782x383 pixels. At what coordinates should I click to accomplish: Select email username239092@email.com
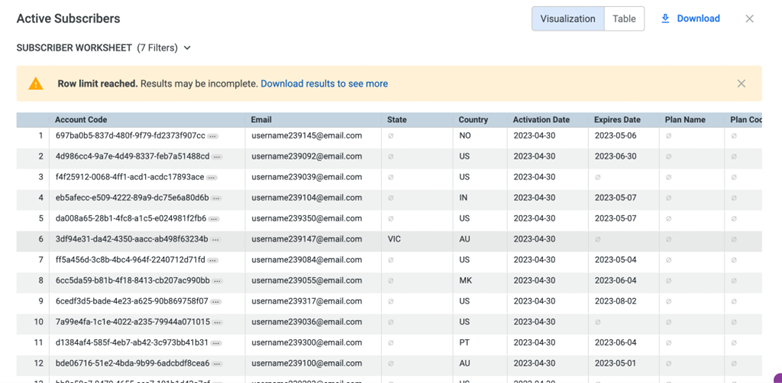point(307,156)
